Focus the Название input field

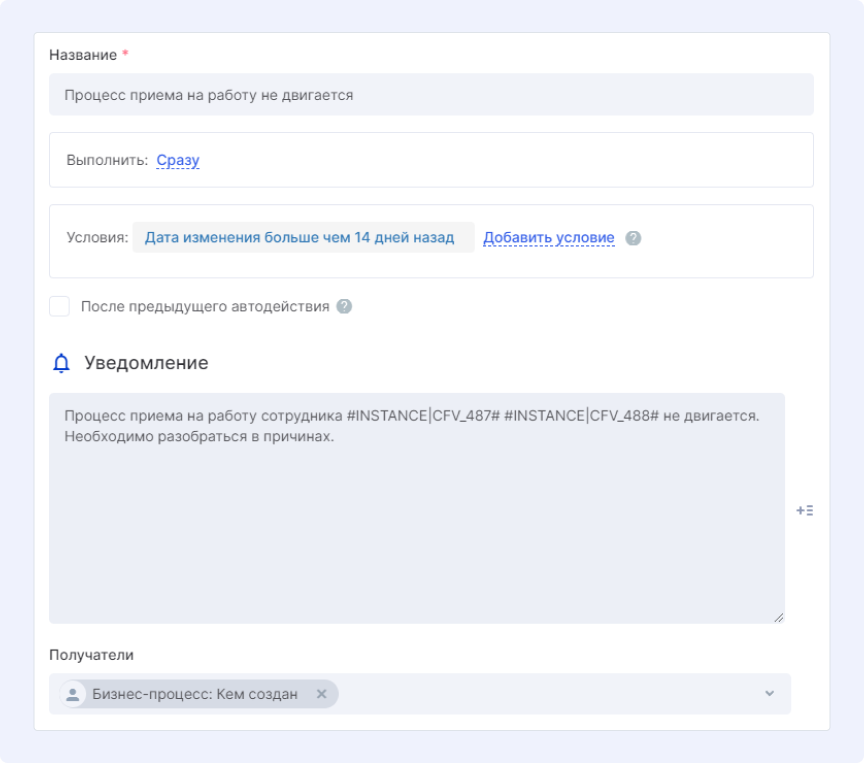431,95
